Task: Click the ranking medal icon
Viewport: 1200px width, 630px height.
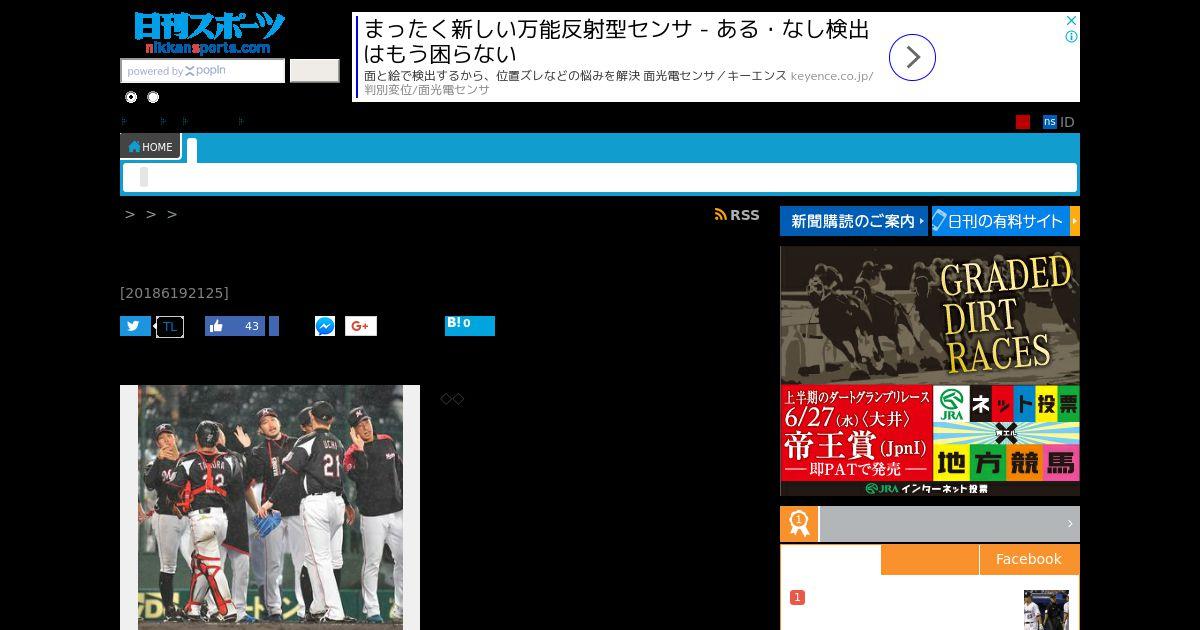Action: coord(799,524)
